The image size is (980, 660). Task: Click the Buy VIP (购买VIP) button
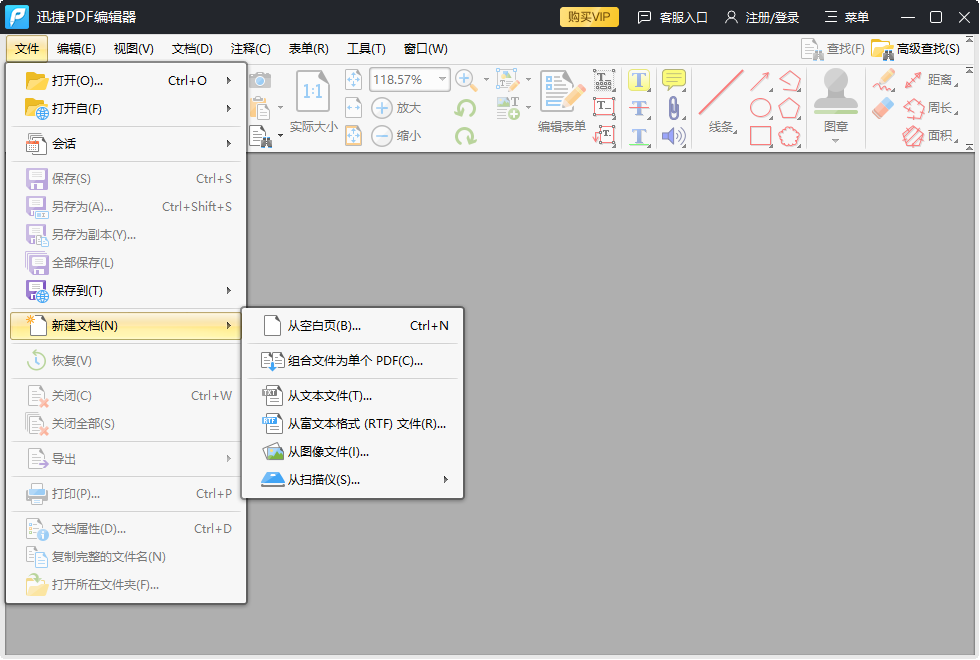[x=589, y=17]
